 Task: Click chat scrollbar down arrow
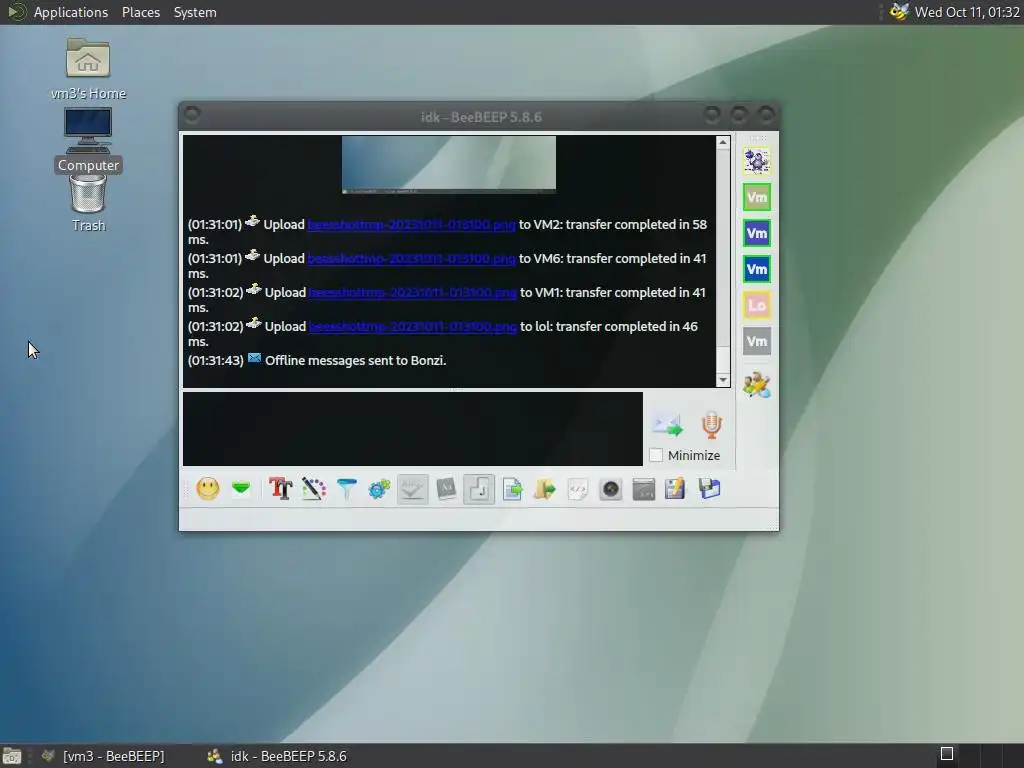pyautogui.click(x=723, y=380)
